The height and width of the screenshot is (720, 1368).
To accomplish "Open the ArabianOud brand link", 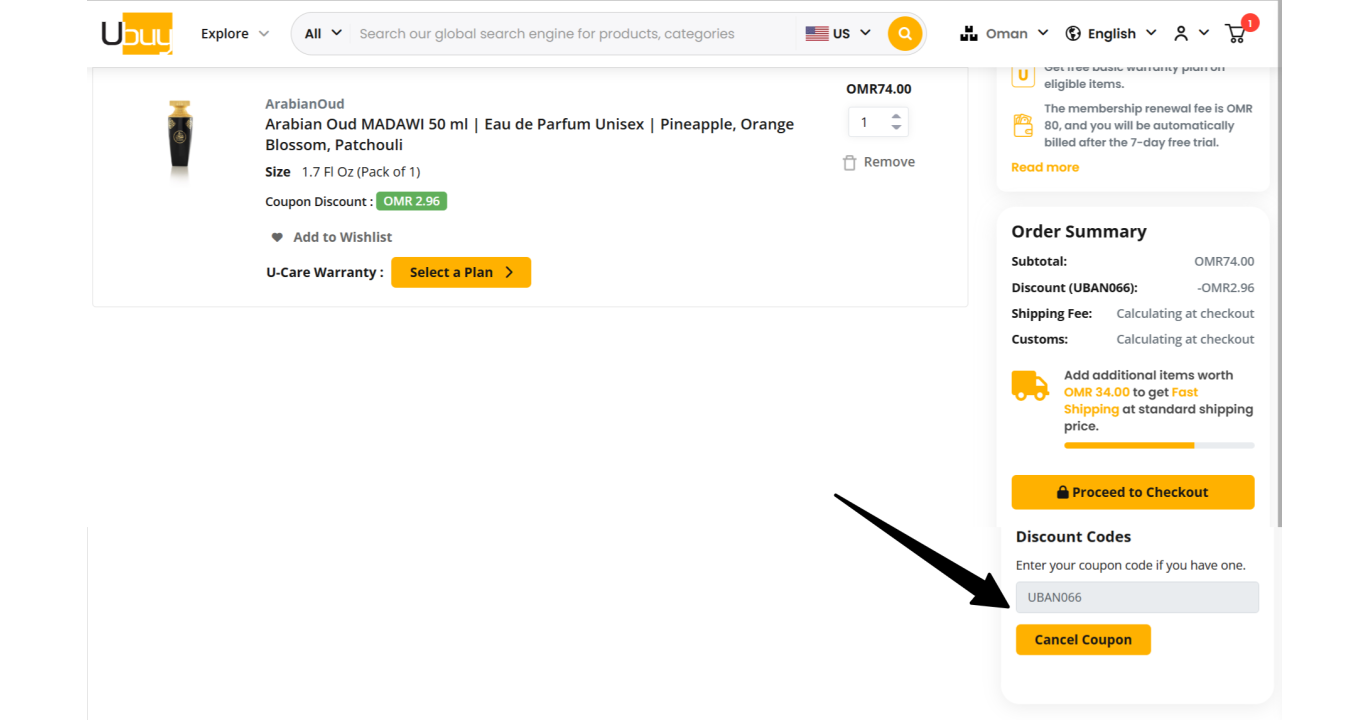I will click(x=304, y=104).
